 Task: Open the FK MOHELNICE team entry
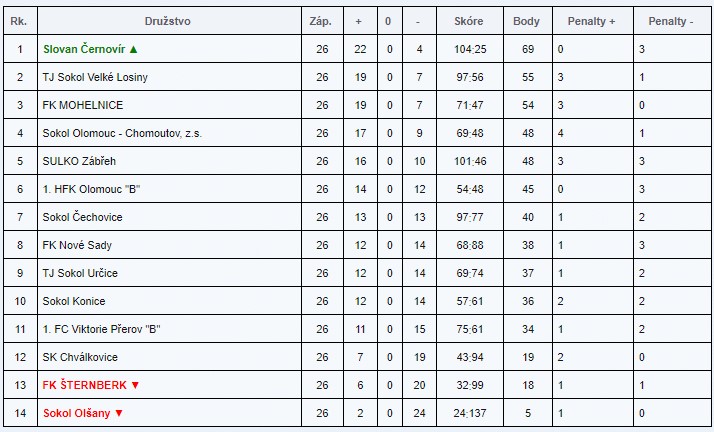81,105
